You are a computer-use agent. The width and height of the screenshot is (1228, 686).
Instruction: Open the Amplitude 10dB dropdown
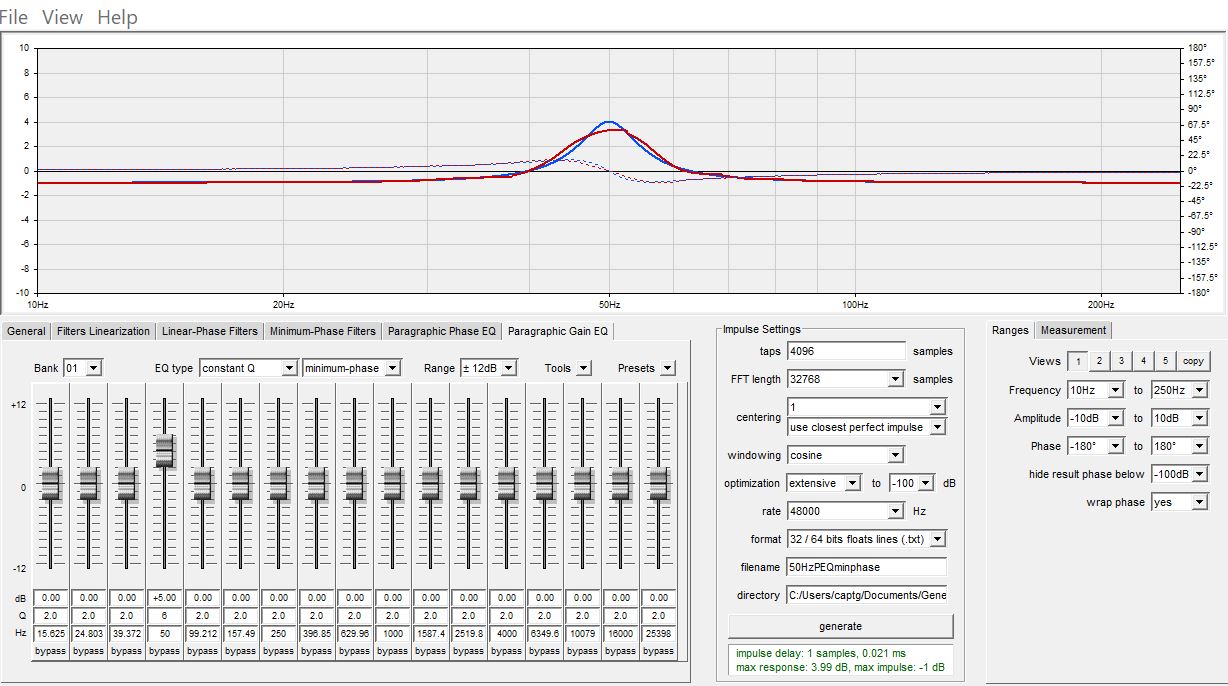(x=1179, y=418)
